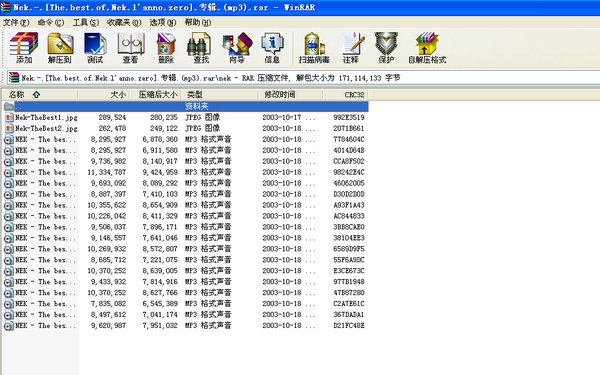Click the JPEG icon beside Nek-TheBest1.jpg
Screen dimensions: 600x375
[9, 117]
